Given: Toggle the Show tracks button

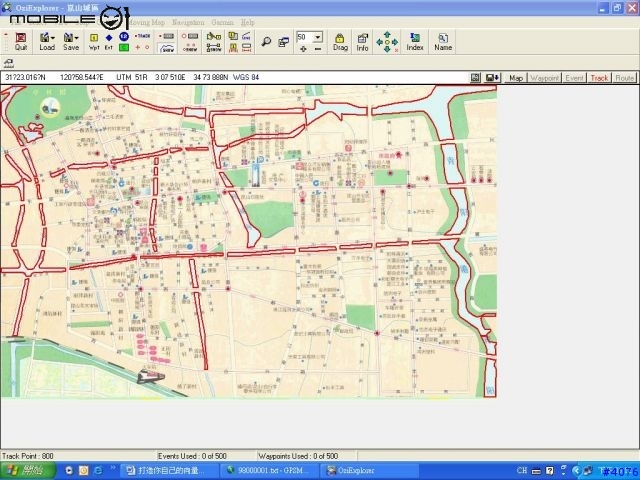Looking at the screenshot, I should [x=167, y=48].
